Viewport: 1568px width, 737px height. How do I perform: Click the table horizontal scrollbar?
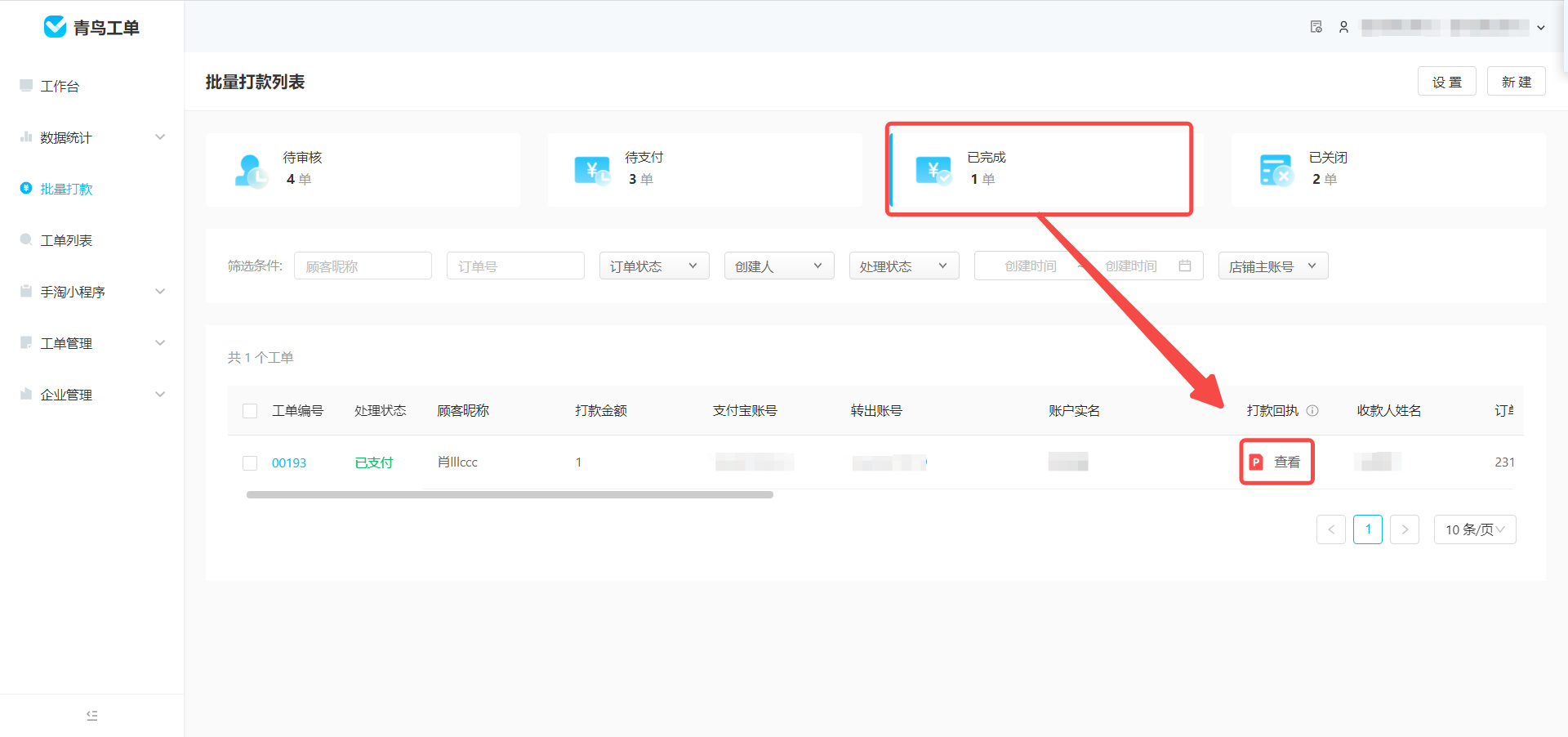[510, 494]
